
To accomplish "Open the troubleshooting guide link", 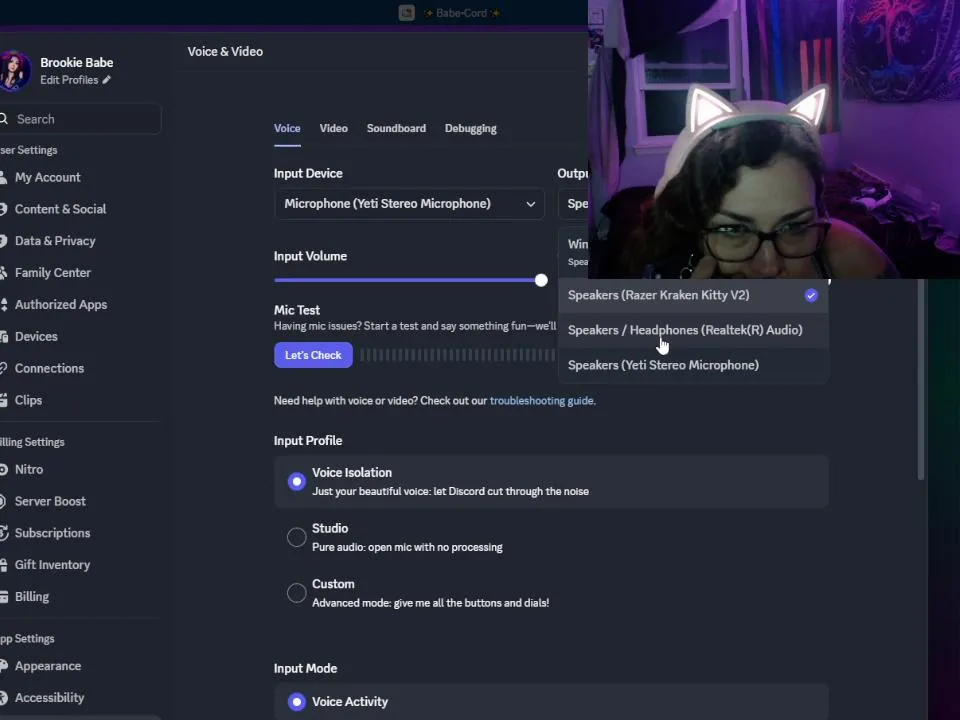I will pos(541,401).
